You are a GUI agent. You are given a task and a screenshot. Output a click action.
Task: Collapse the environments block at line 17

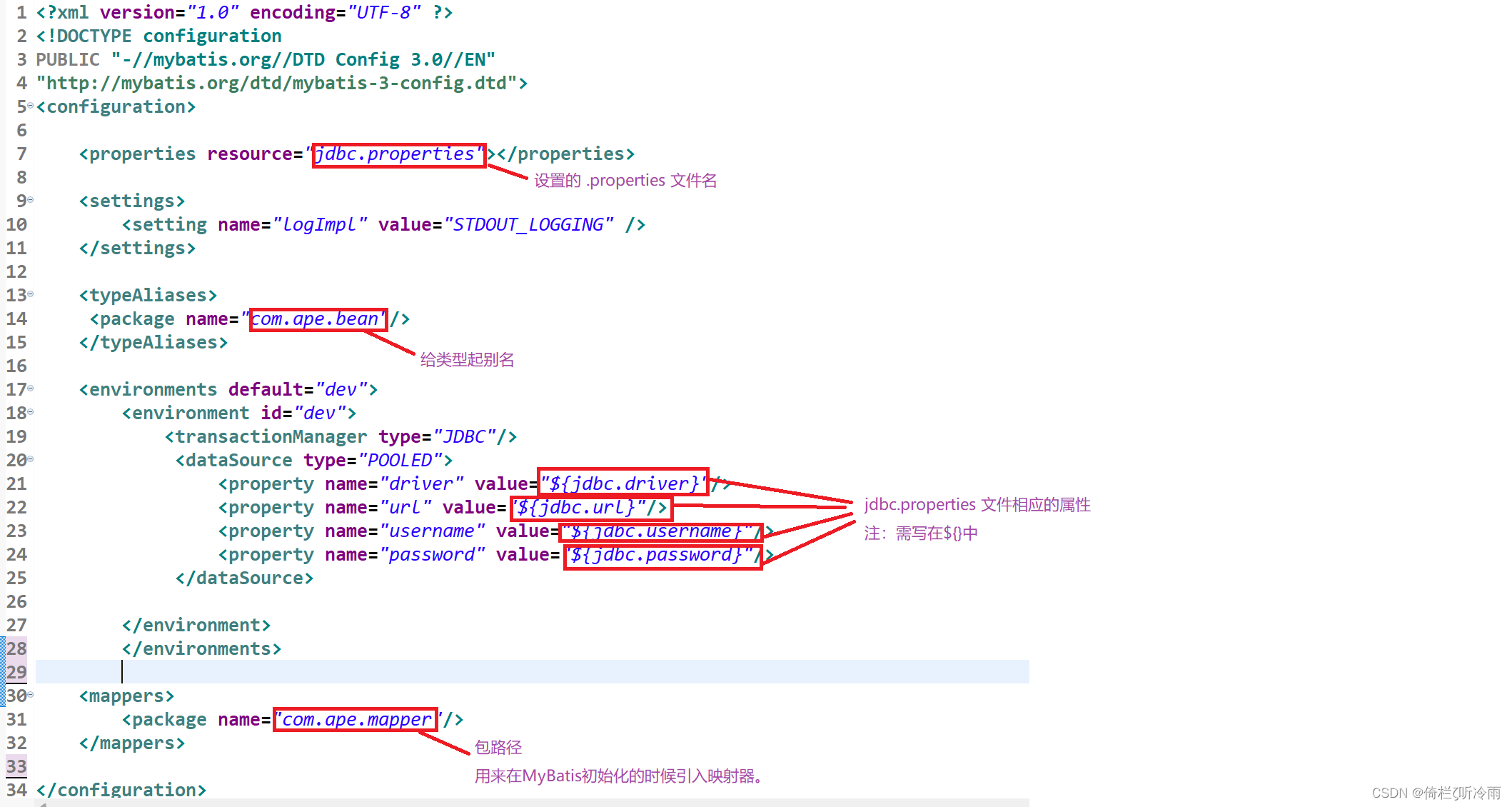[x=31, y=389]
